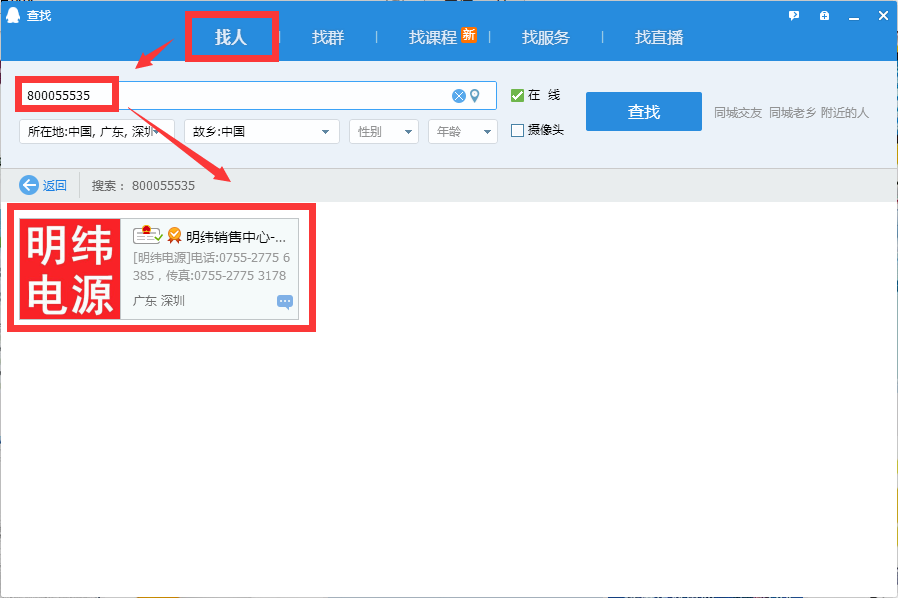This screenshot has width=898, height=598.
Task: Click the clear search text X icon
Action: [x=458, y=96]
